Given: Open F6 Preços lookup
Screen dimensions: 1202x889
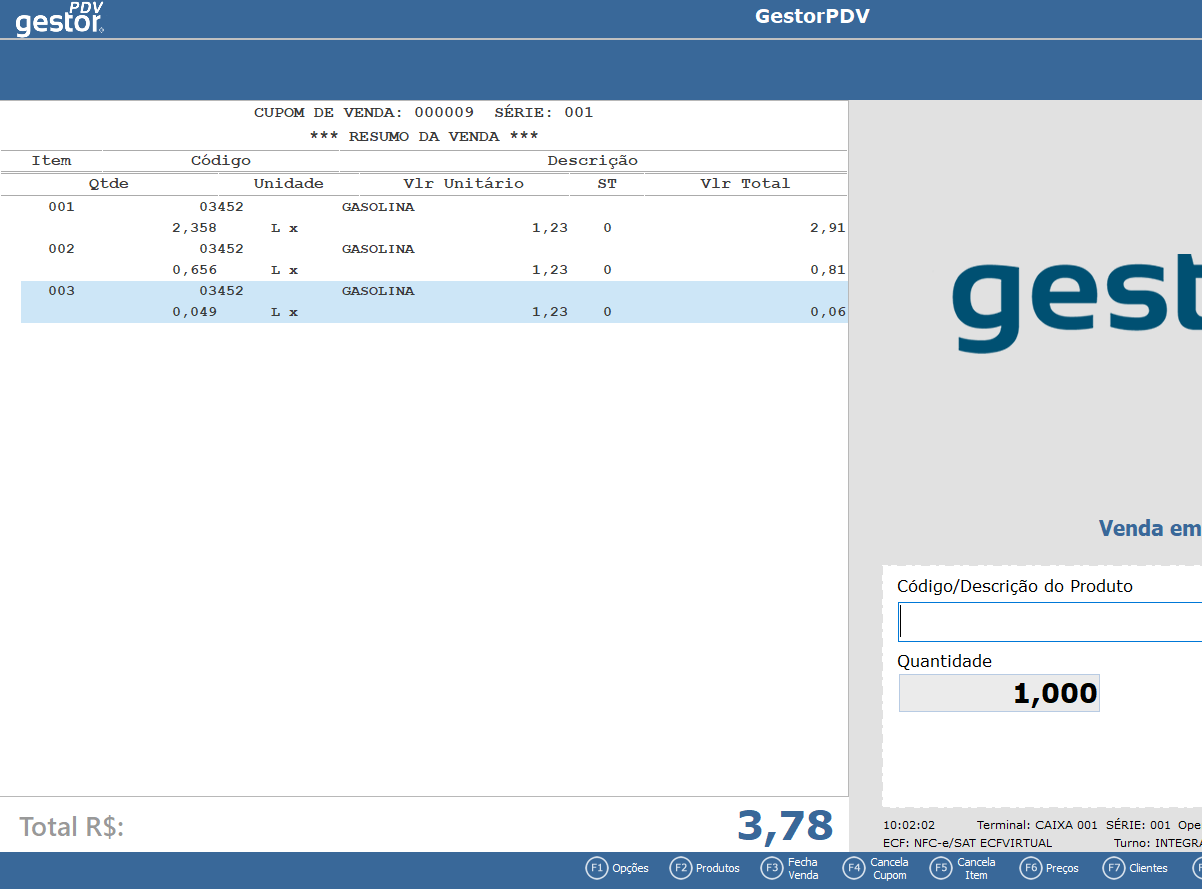Looking at the screenshot, I should point(1049,868).
